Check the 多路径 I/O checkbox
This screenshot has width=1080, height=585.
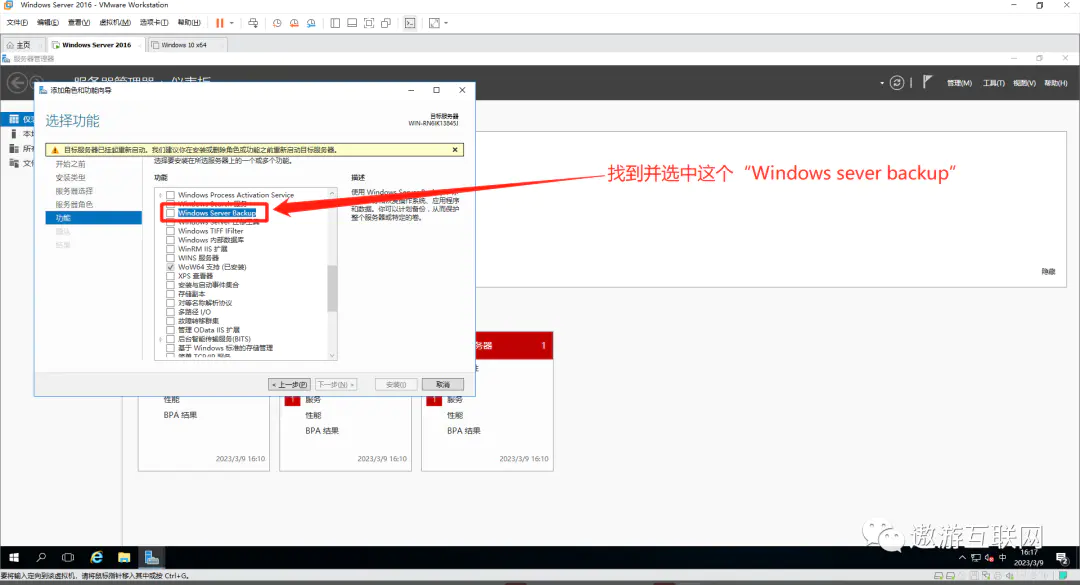170,311
